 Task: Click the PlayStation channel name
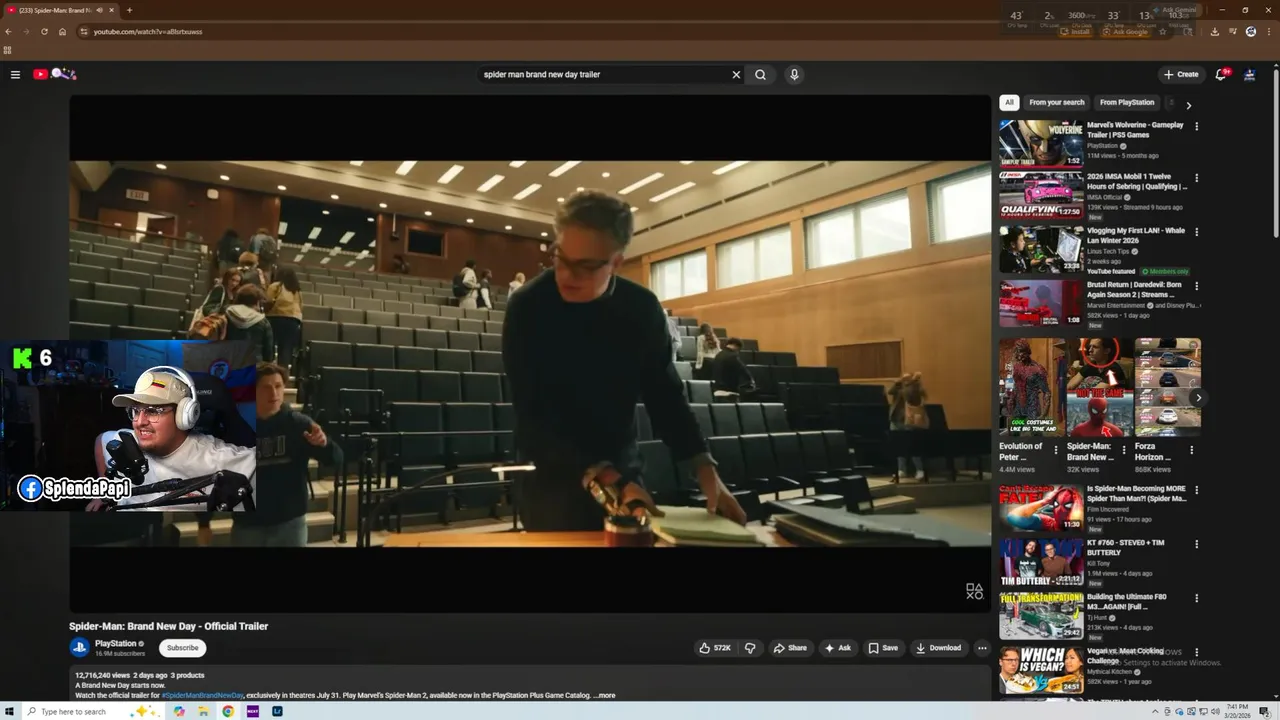(x=116, y=643)
